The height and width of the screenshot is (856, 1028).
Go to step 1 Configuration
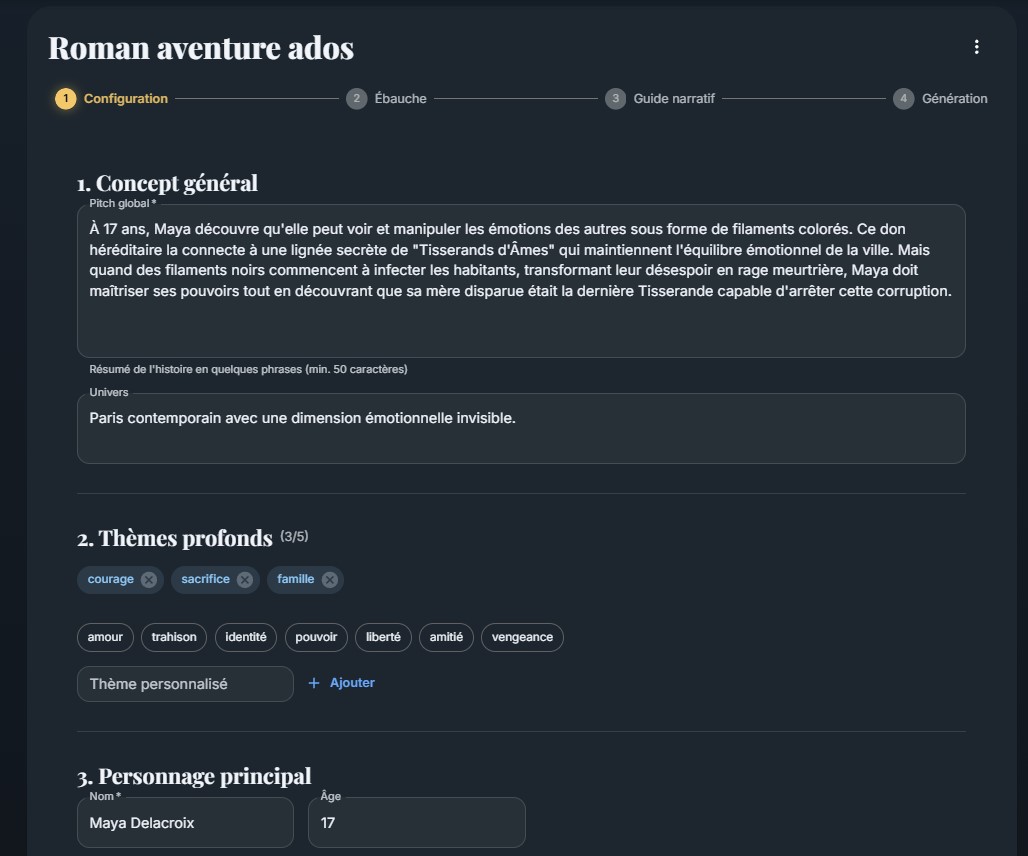(112, 99)
